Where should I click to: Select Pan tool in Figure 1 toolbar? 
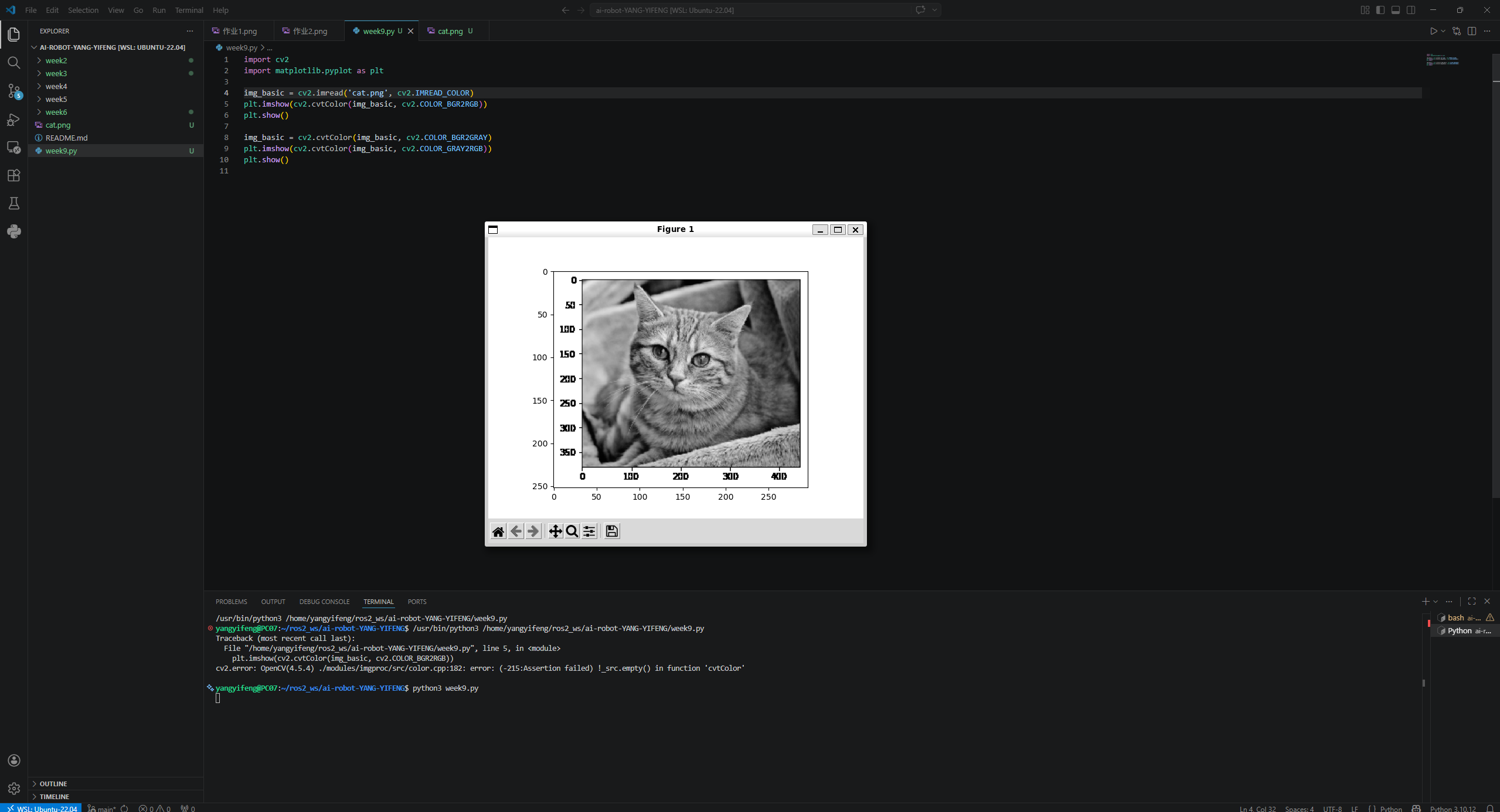coord(555,531)
